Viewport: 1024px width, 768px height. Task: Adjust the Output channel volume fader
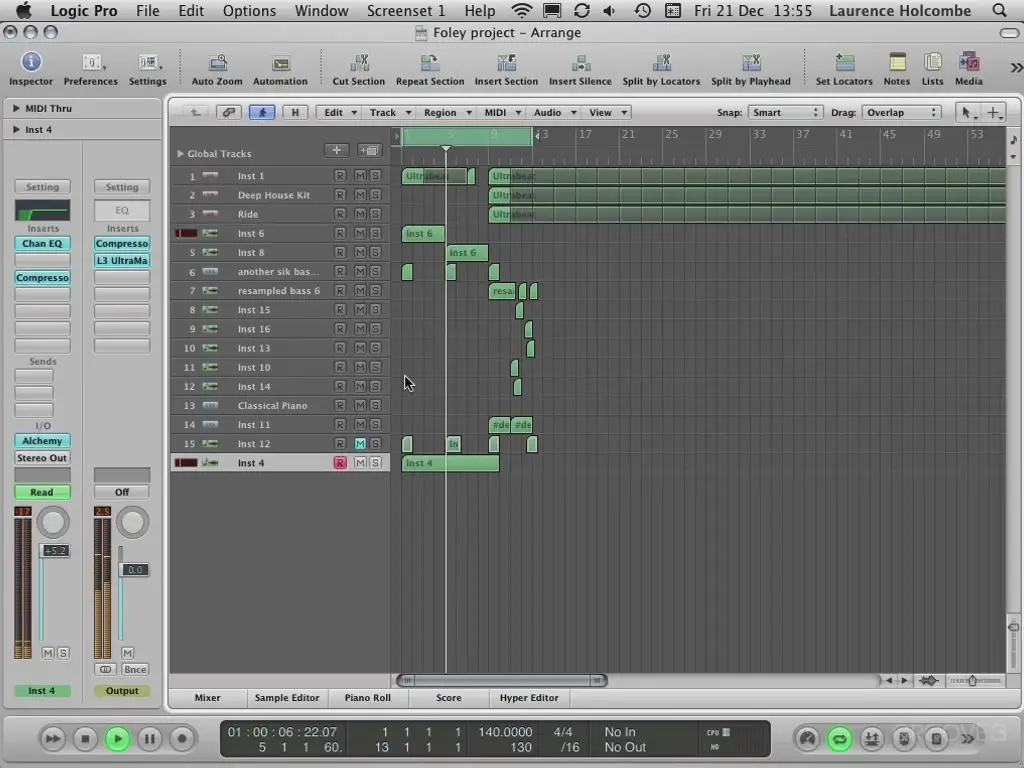coord(135,569)
